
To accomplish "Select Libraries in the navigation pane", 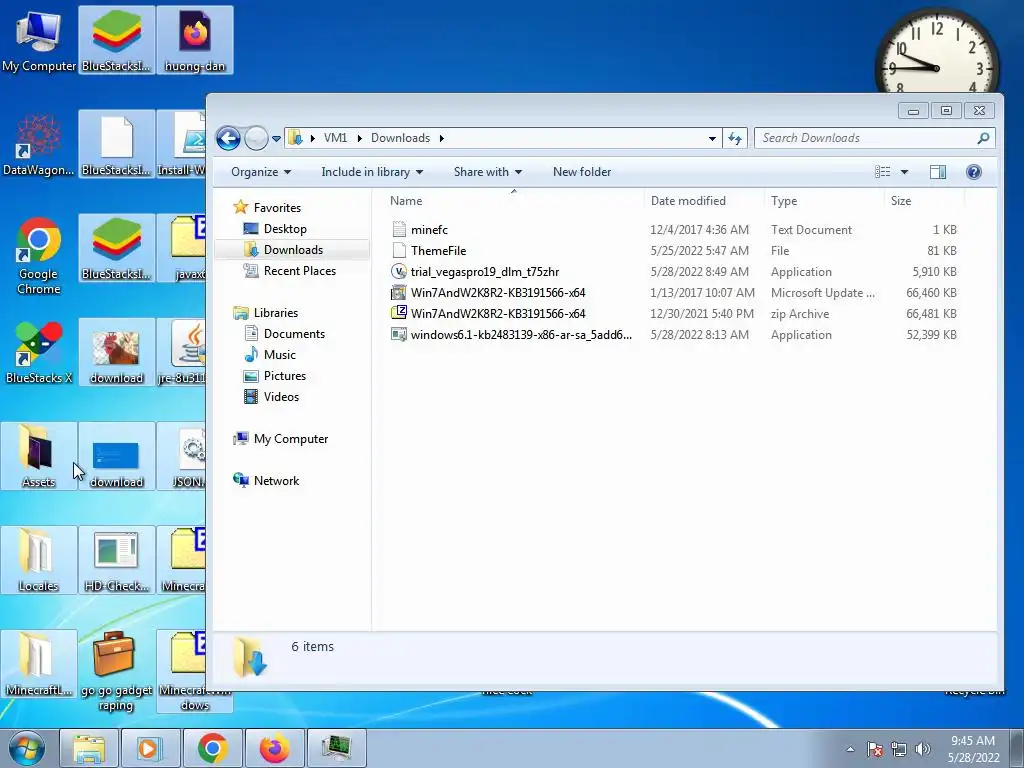I will tap(276, 313).
